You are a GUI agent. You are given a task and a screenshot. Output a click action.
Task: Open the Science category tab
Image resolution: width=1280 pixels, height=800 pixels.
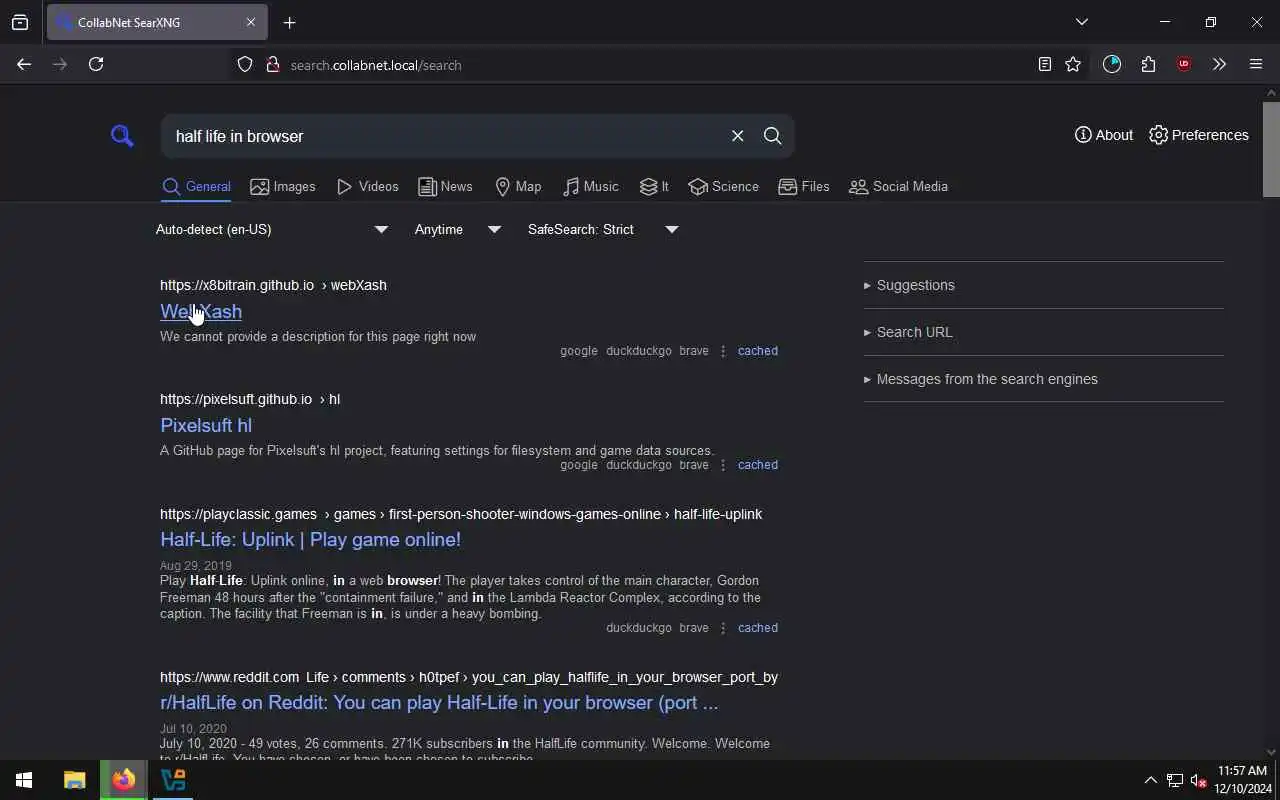click(723, 186)
